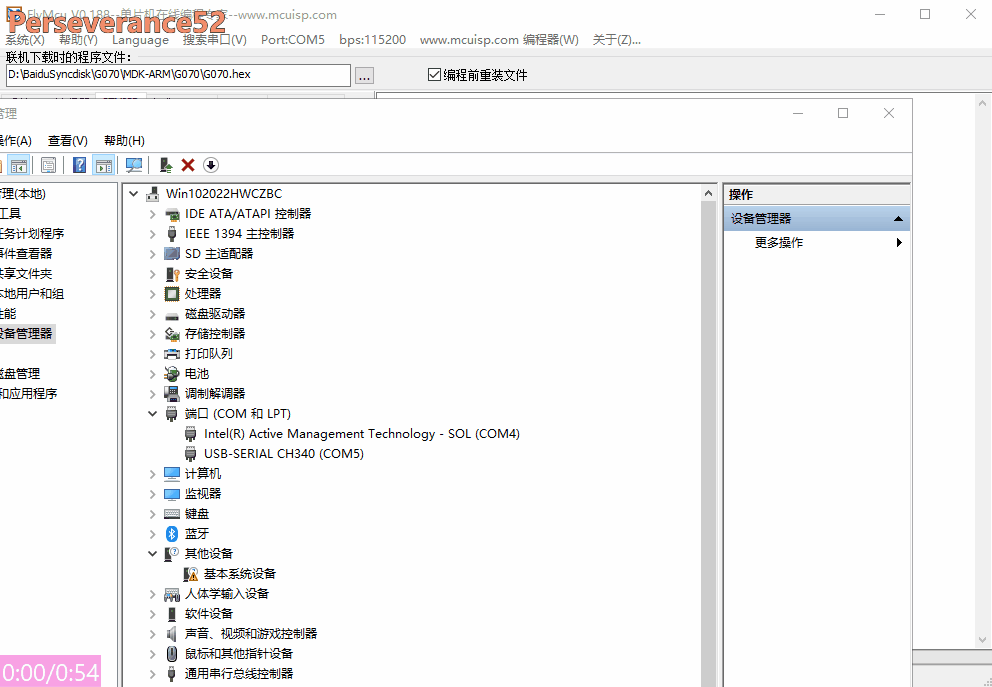
Task: Select USB-SERIAL CH340 (COM5) device entry
Action: point(283,454)
